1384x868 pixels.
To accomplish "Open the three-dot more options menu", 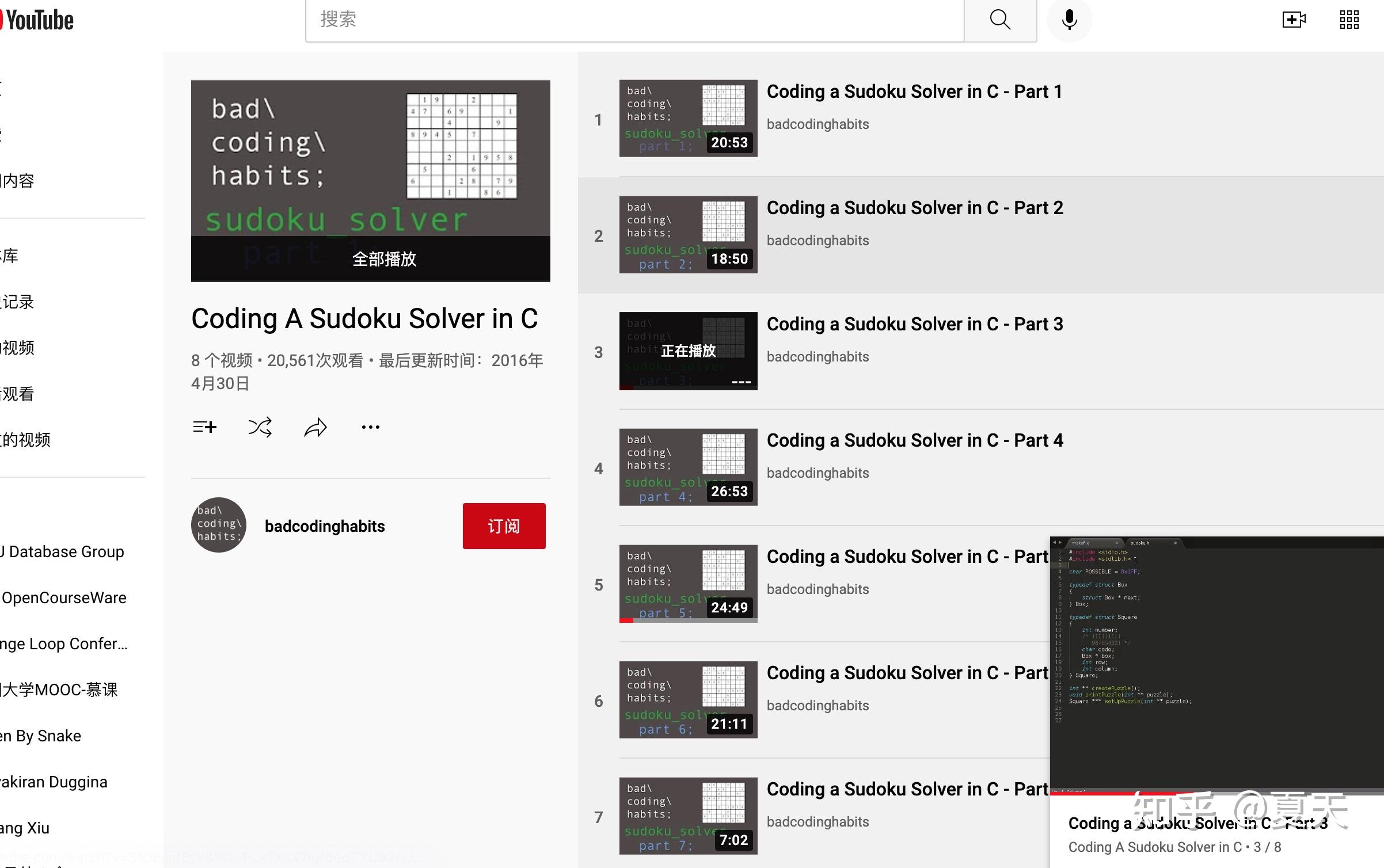I will [x=370, y=427].
